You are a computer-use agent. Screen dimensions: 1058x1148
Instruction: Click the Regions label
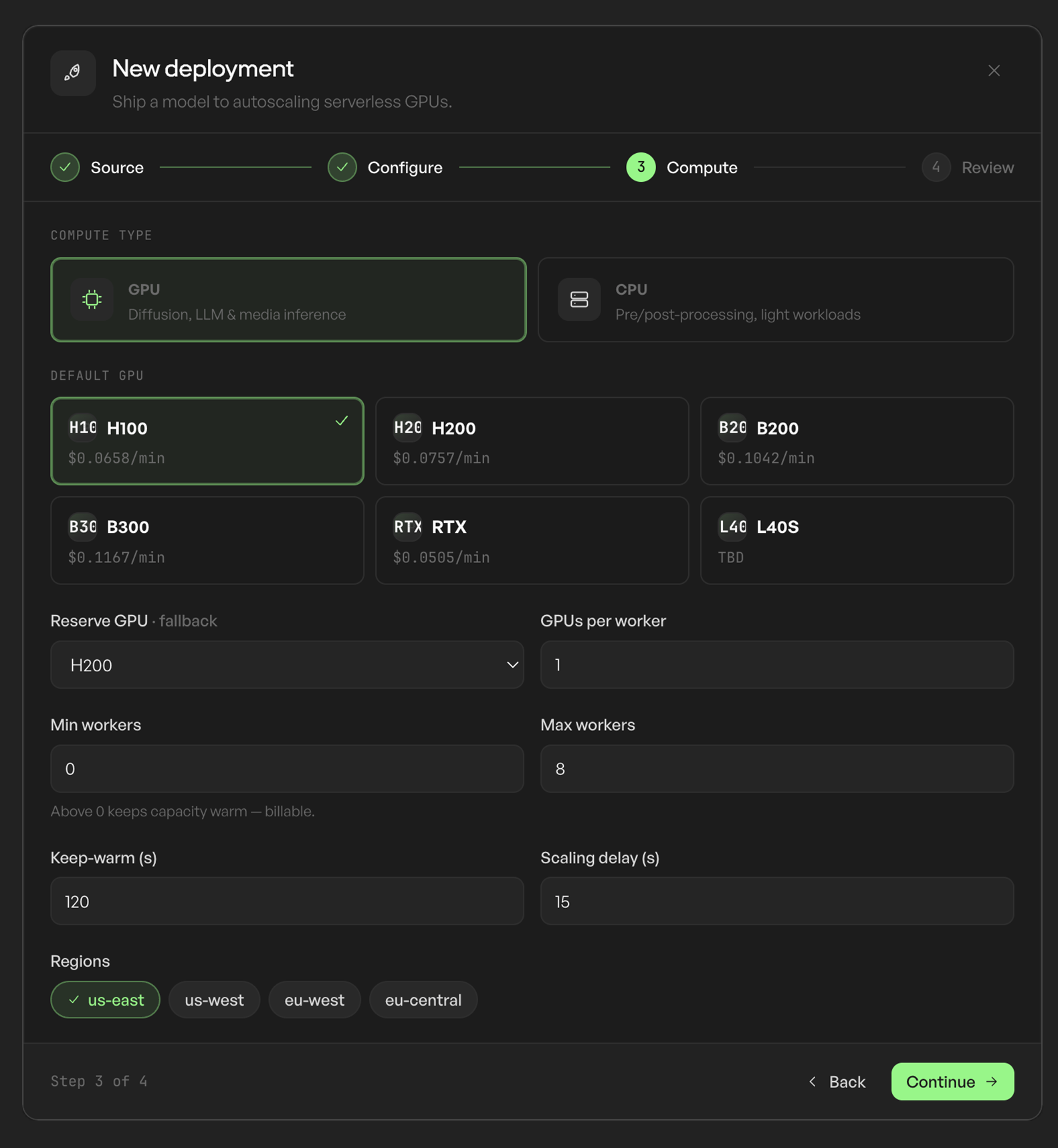tap(80, 961)
